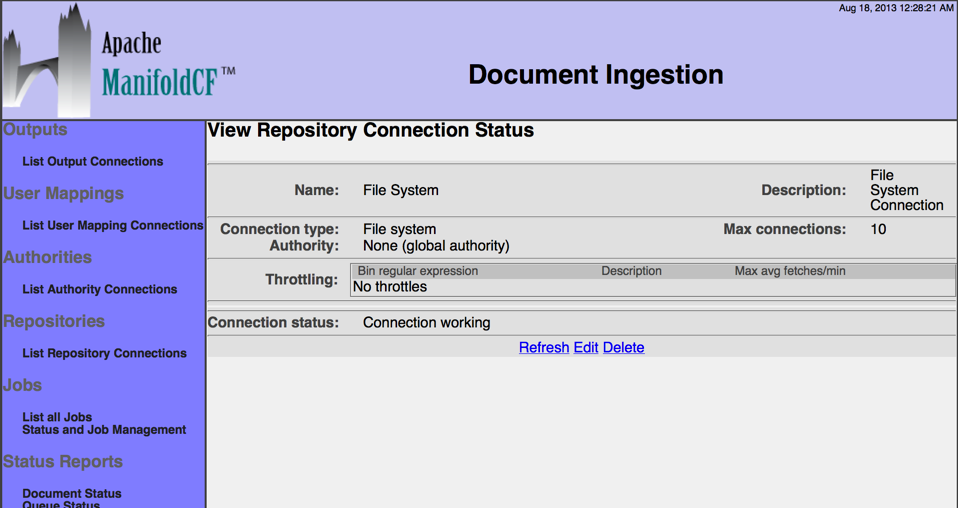Click the Connection working status text

pos(426,323)
